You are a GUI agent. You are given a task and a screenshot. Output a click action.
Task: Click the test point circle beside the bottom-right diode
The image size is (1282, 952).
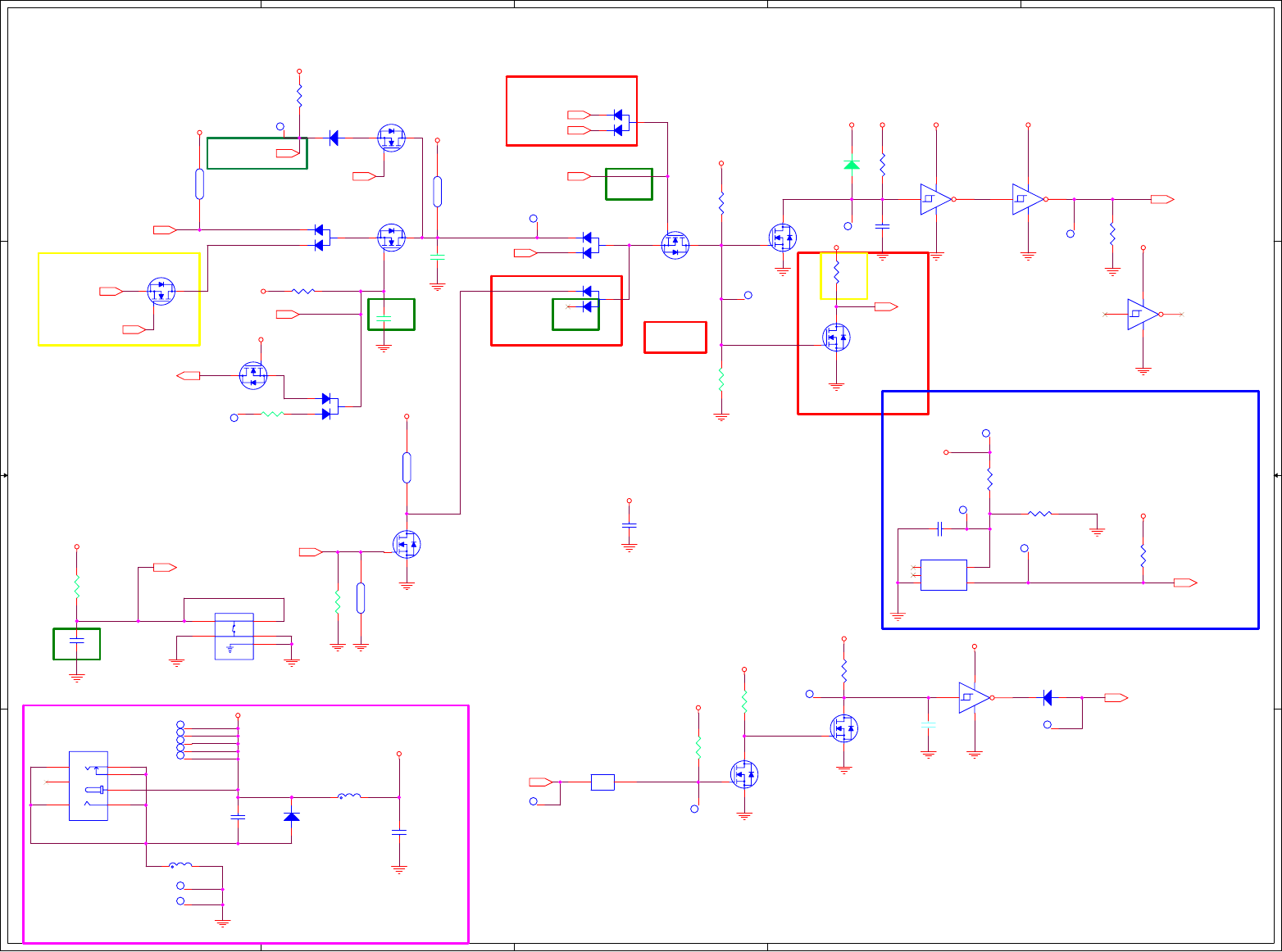[x=1048, y=725]
